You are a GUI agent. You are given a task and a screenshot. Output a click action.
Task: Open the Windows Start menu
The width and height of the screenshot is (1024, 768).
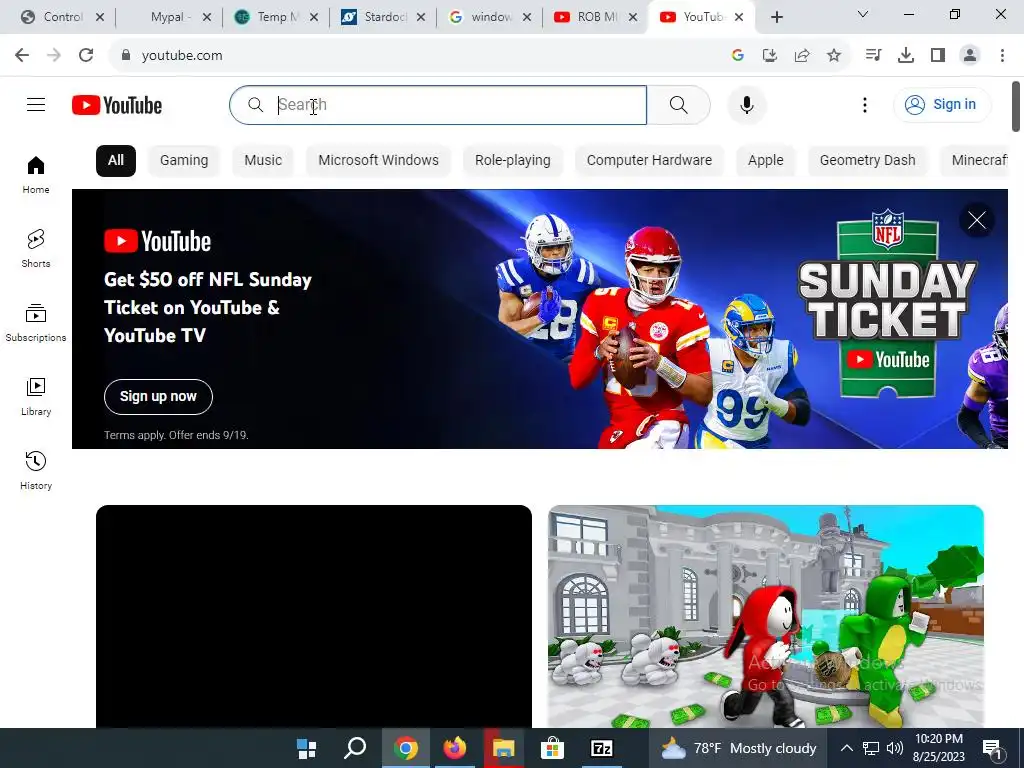[306, 748]
